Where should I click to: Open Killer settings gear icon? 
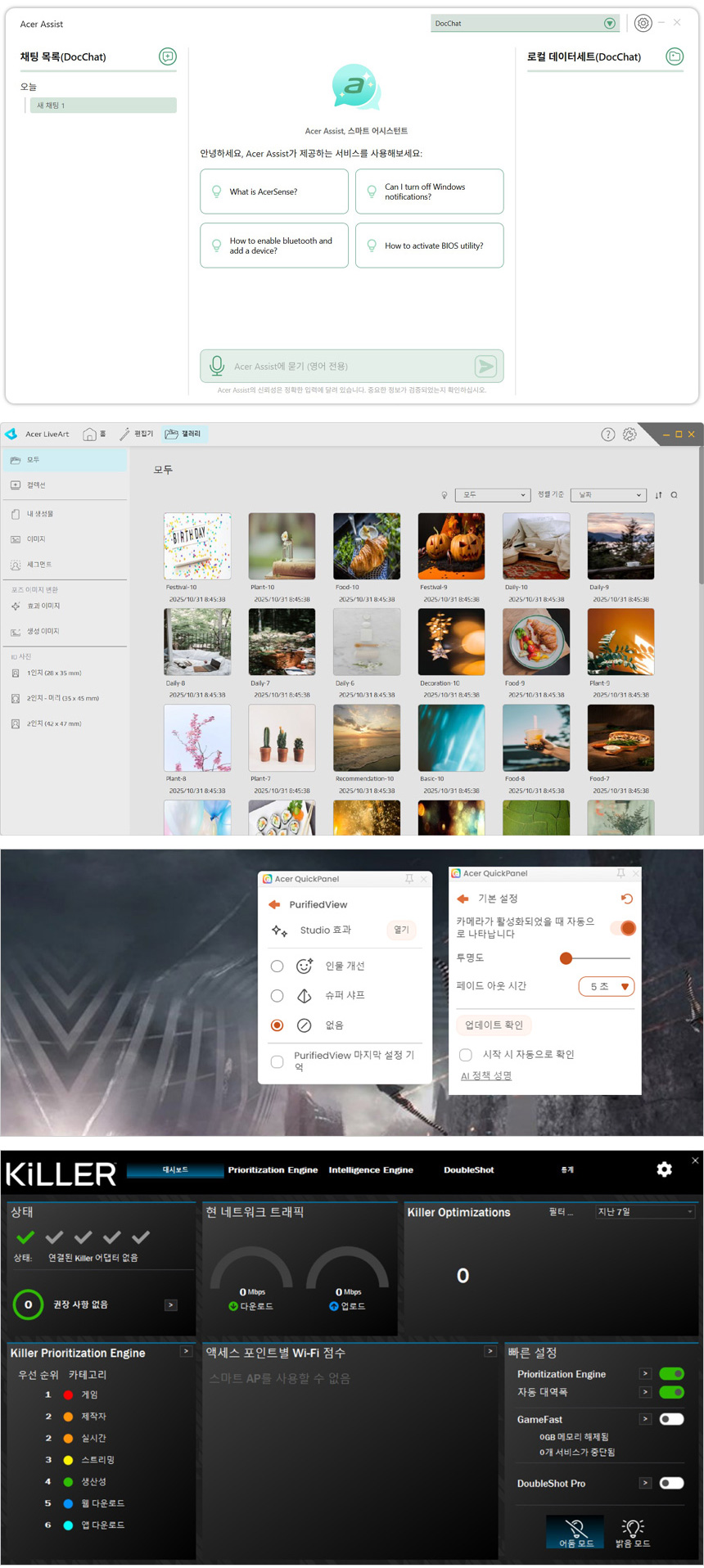click(x=664, y=1169)
